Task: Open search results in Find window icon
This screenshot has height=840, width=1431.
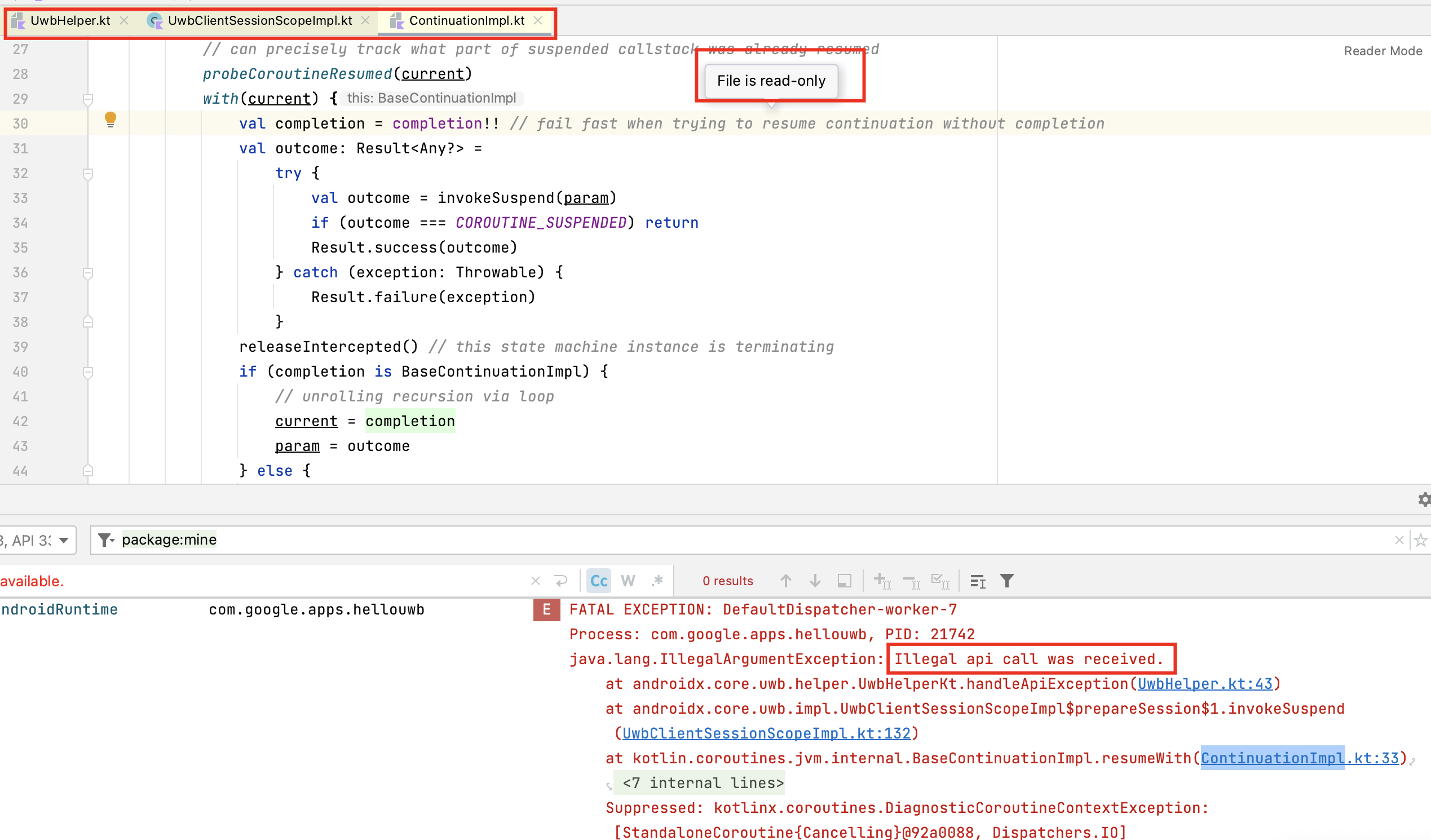Action: [x=845, y=581]
